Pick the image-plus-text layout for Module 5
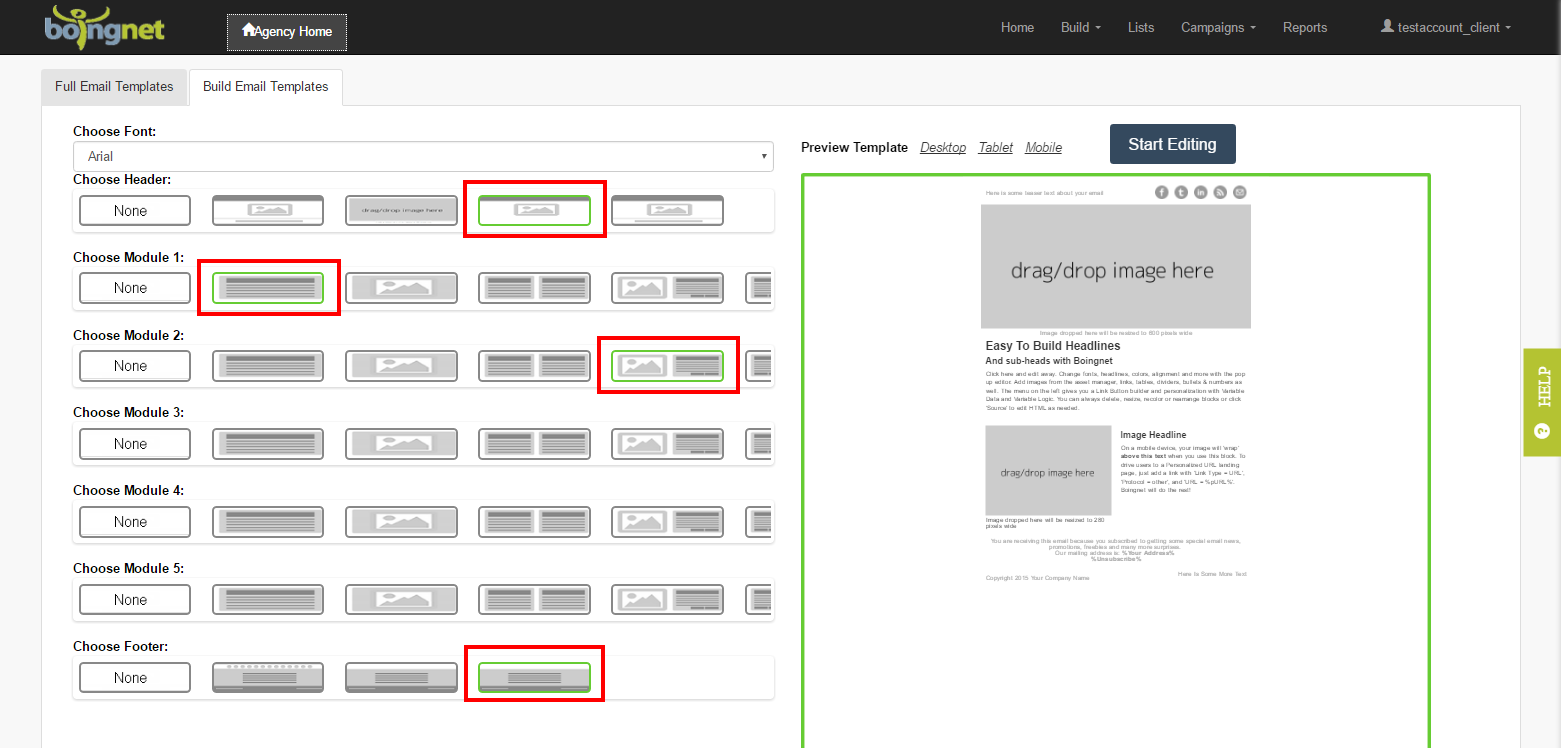Image resolution: width=1561 pixels, height=748 pixels. coord(667,600)
